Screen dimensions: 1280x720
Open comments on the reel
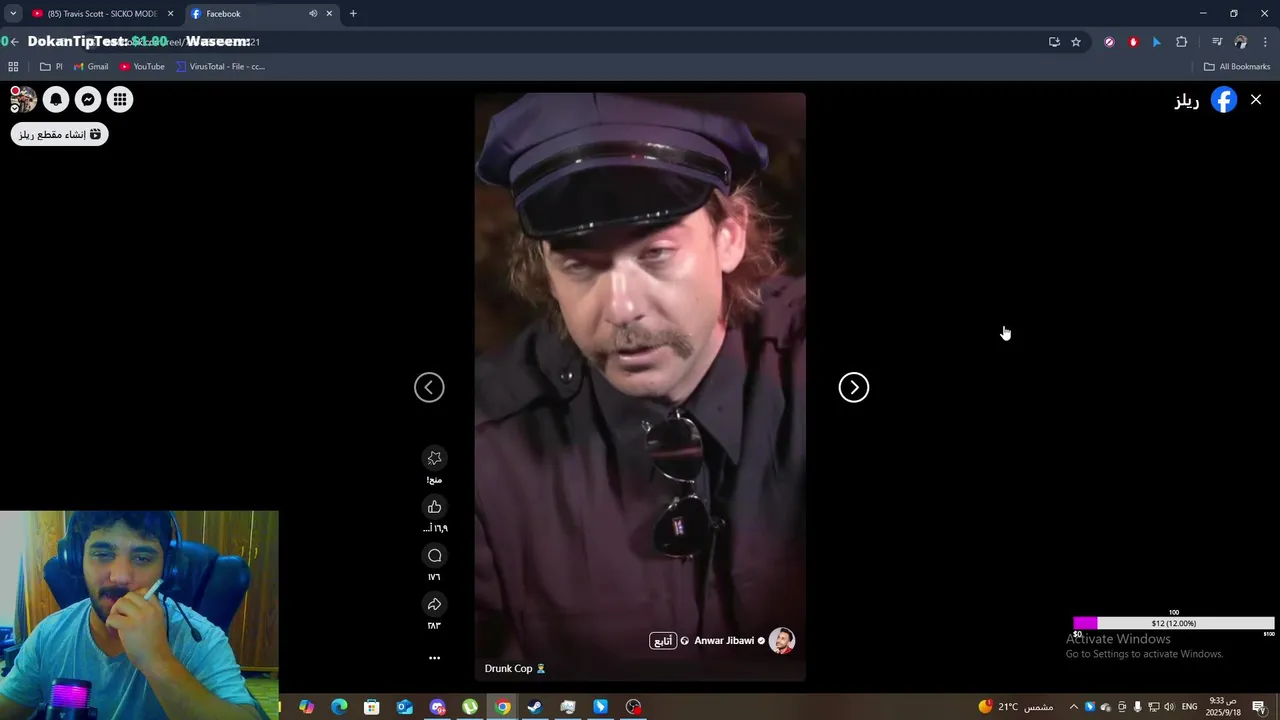point(434,556)
